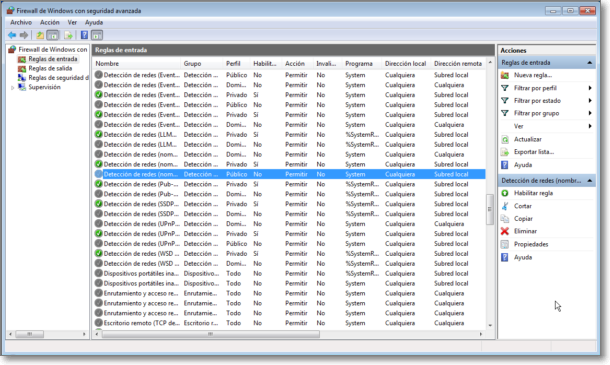Click the Help toolbar icon
610x365 pixels.
coord(84,35)
